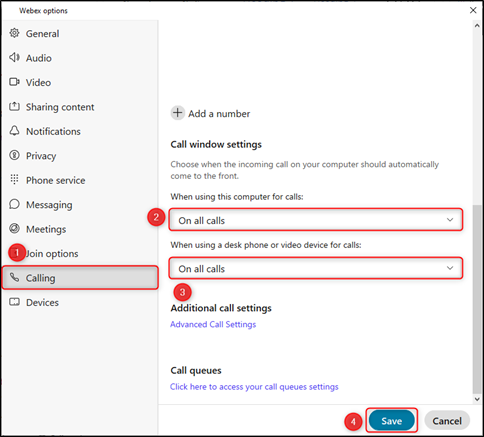Viewport: 484px width, 437px height.
Task: Click the Meetings circle icon
Action: (14, 229)
